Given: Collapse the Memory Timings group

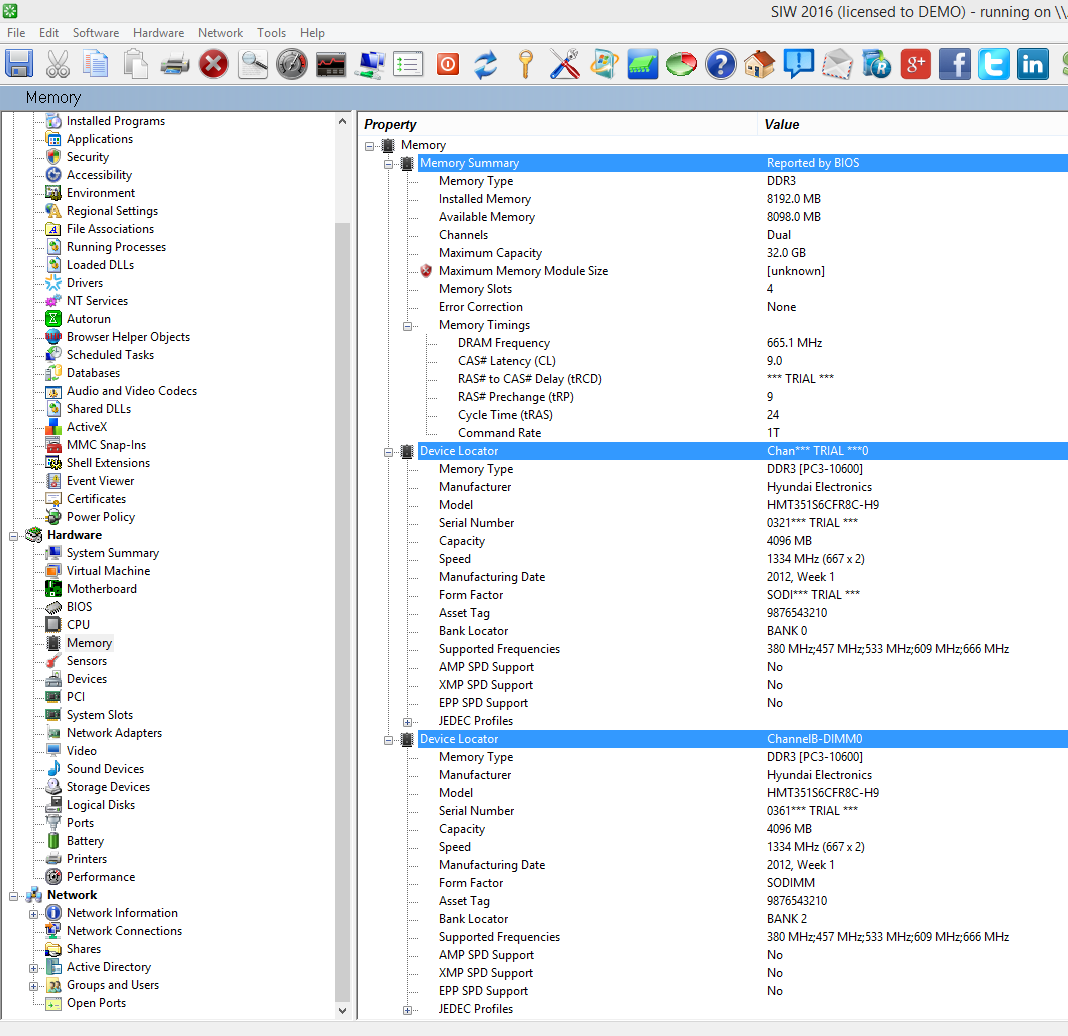Looking at the screenshot, I should [407, 326].
